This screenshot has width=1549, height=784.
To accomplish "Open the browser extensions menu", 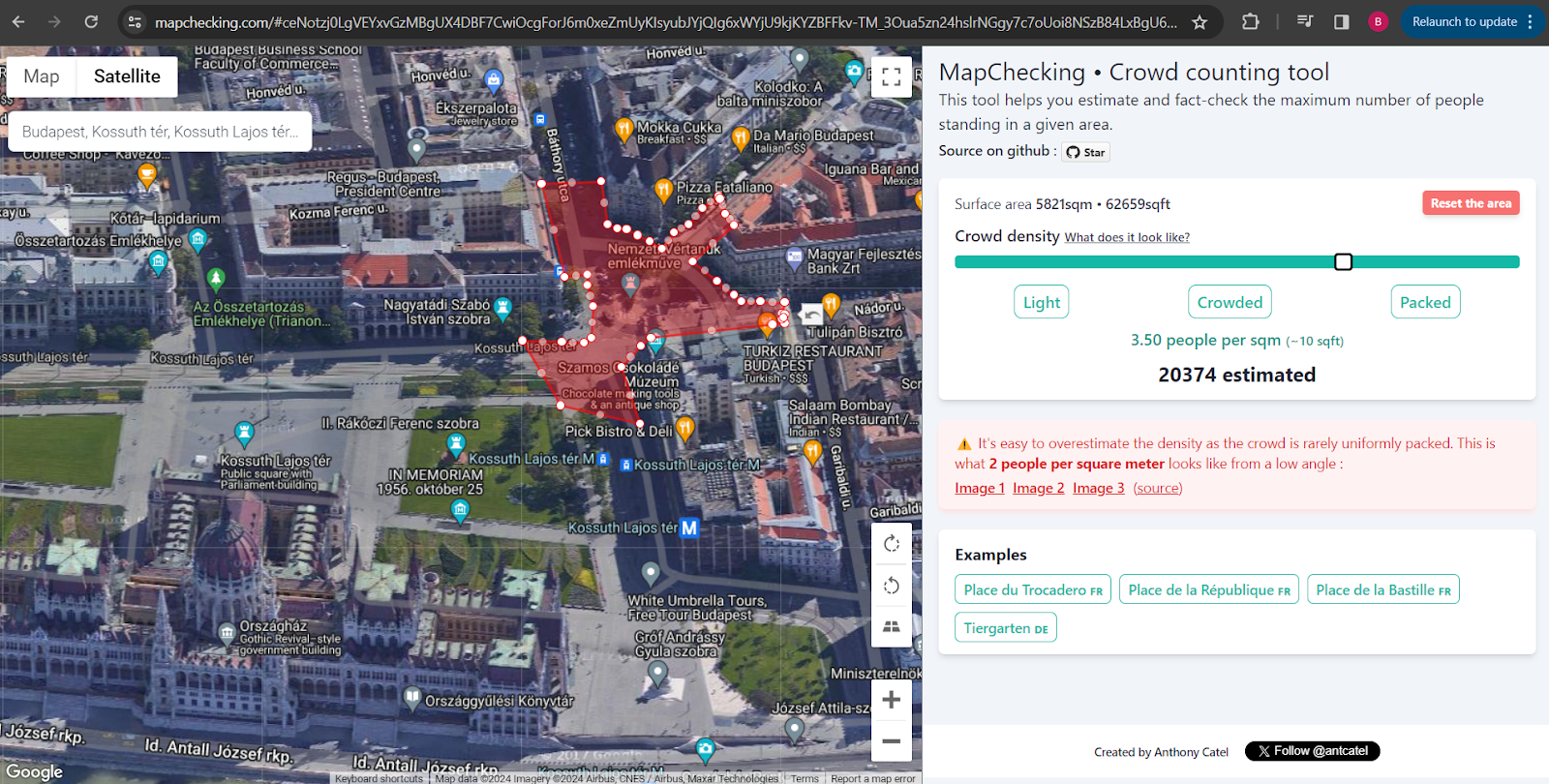I will click(x=1251, y=21).
